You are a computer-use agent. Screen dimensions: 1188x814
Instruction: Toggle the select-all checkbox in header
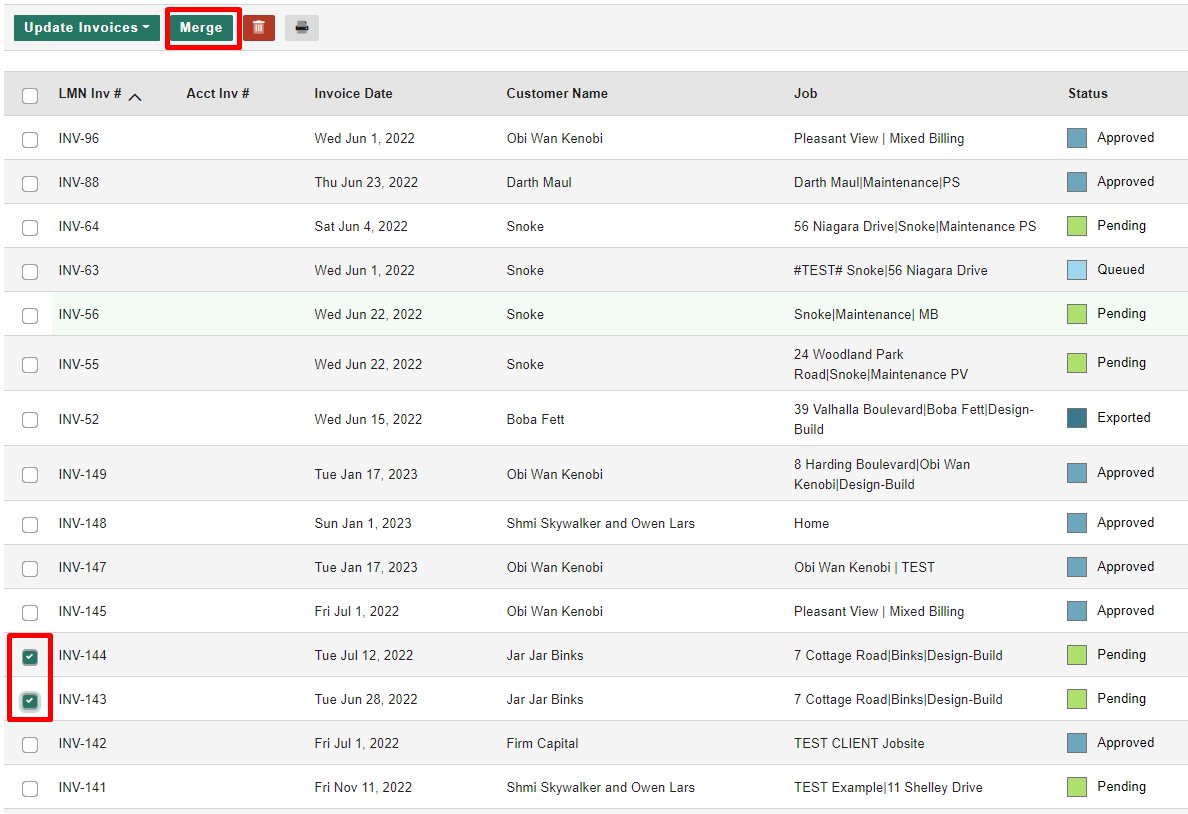30,96
